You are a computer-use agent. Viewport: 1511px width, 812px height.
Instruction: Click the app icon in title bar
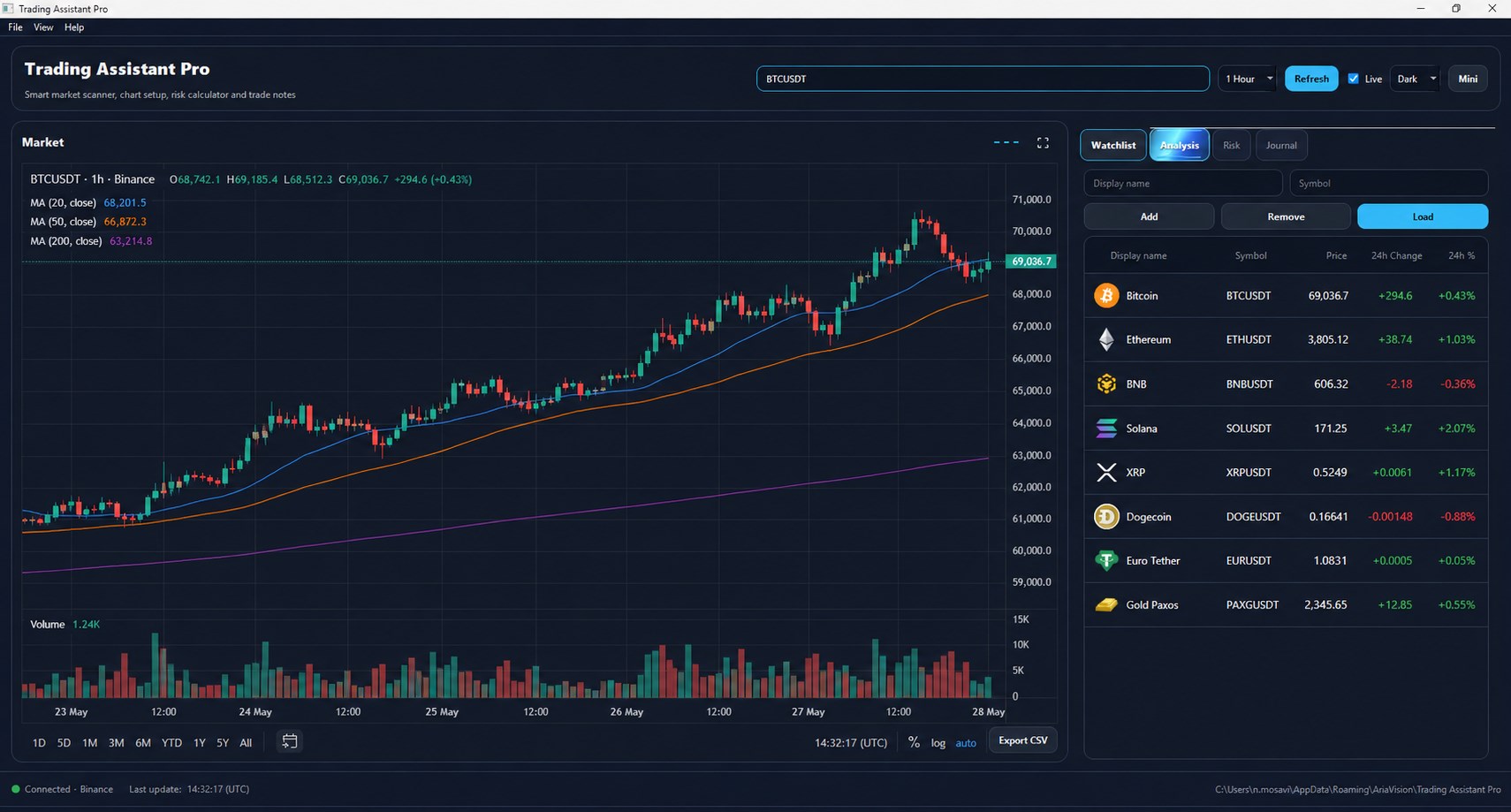click(8, 9)
